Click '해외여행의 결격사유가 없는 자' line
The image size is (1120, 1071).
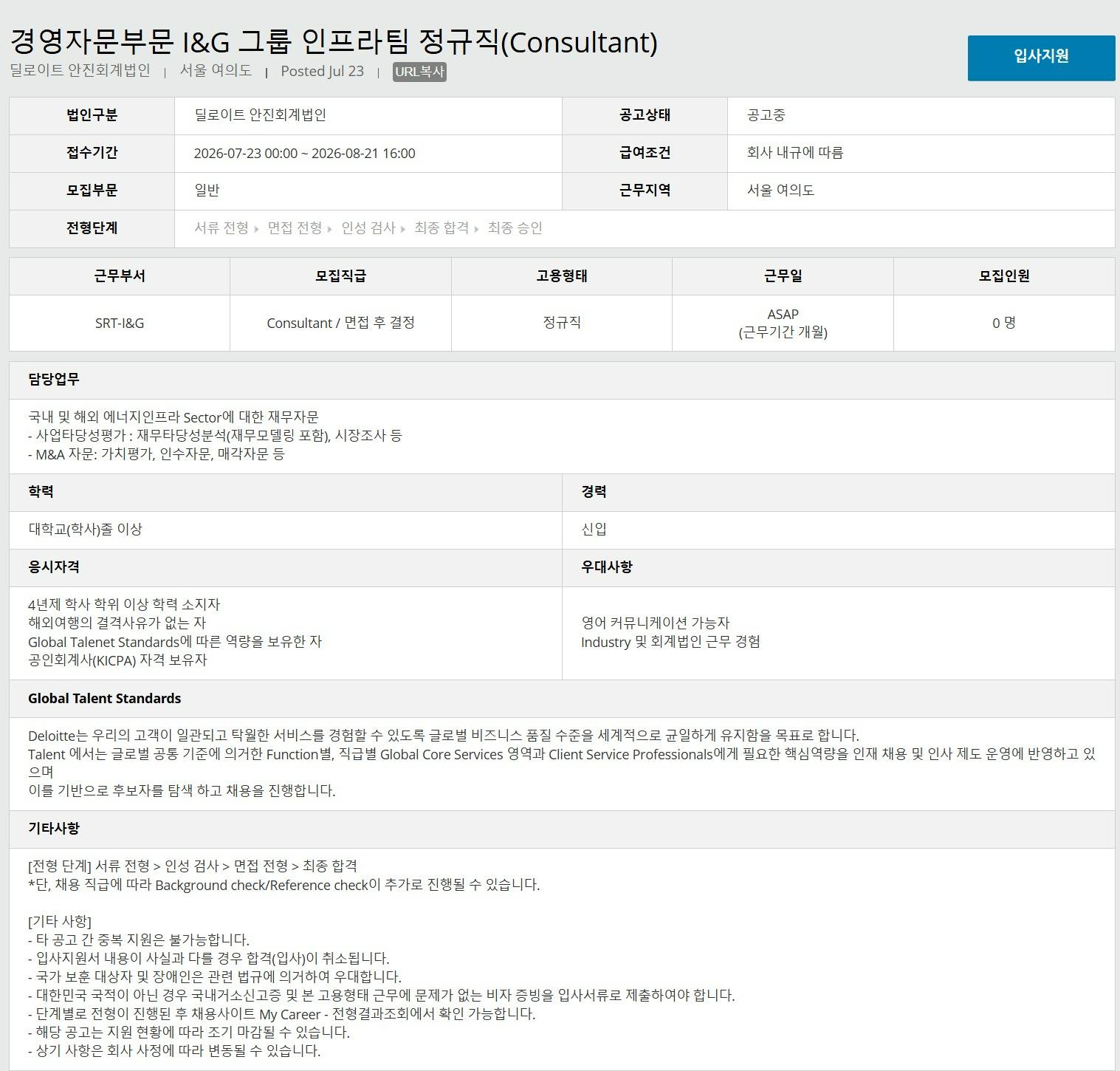point(117,623)
